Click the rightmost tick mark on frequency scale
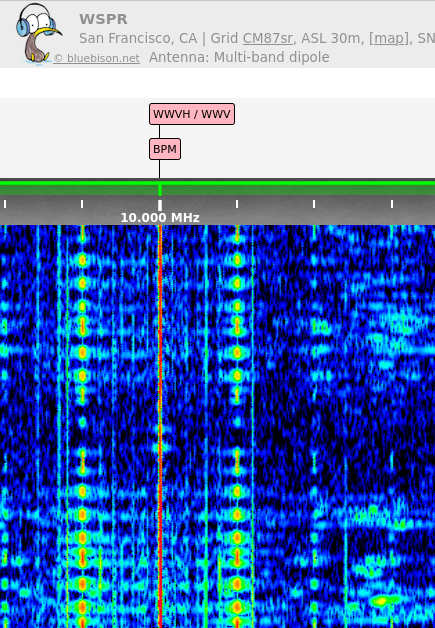 [392, 204]
